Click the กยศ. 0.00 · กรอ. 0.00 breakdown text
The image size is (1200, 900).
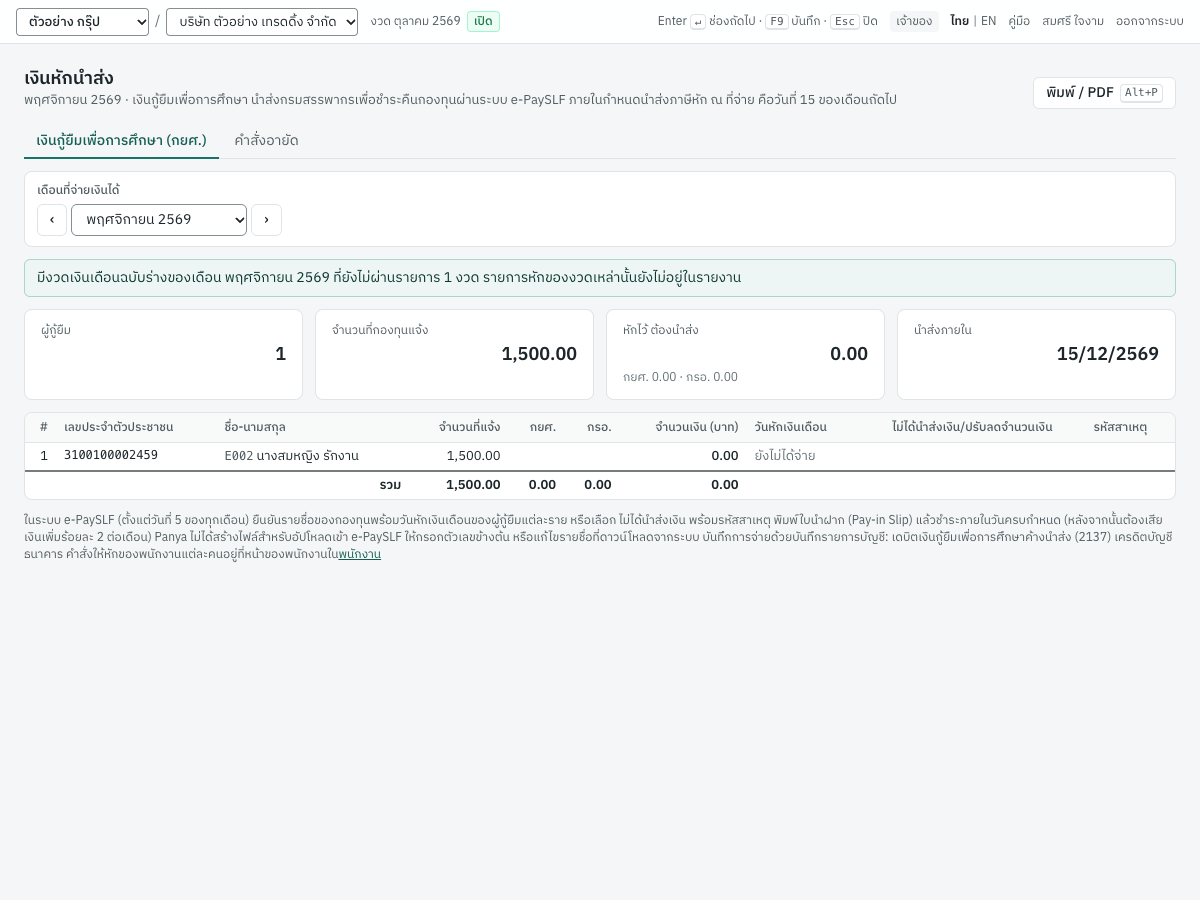tap(680, 377)
